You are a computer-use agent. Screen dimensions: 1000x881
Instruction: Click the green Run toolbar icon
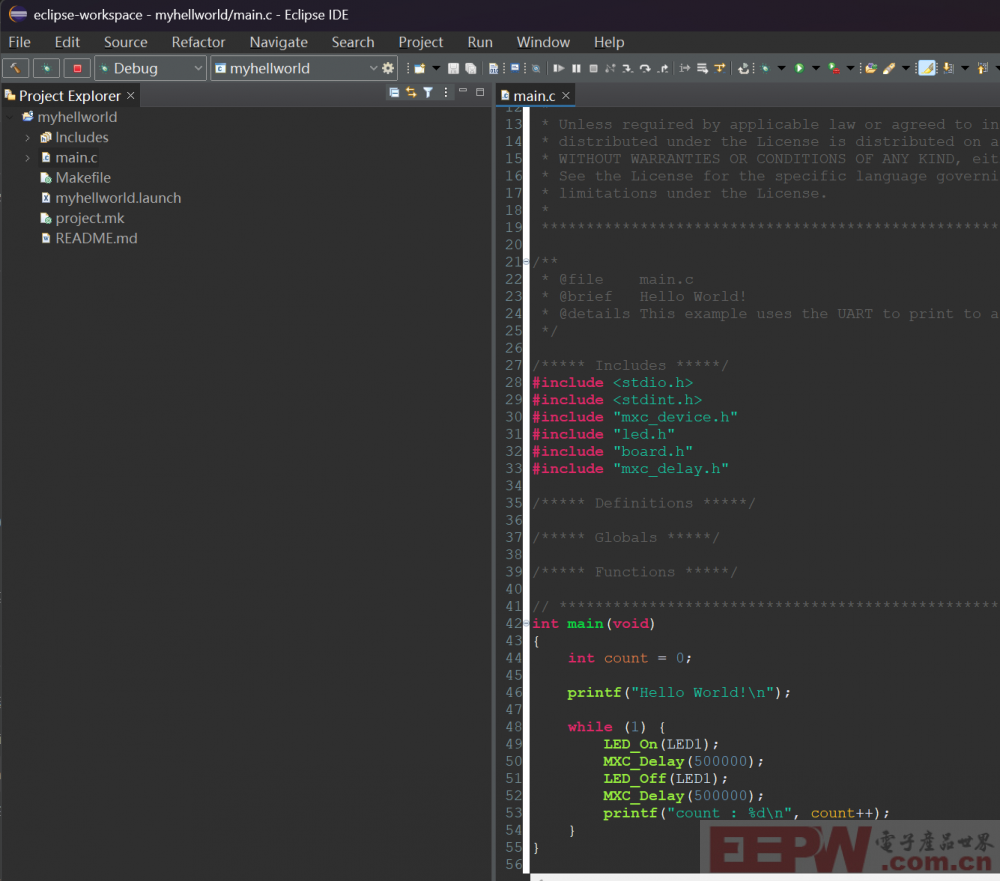pyautogui.click(x=799, y=68)
